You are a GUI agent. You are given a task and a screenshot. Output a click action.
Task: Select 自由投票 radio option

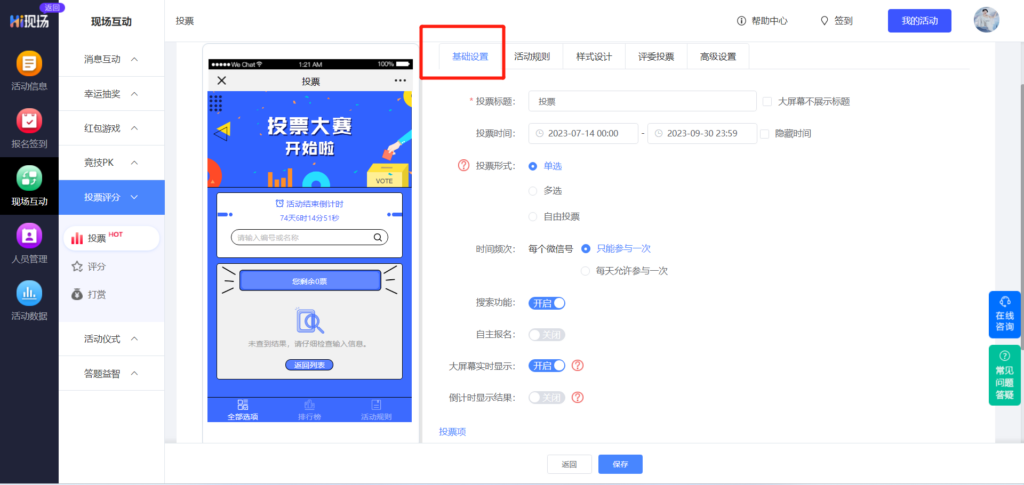533,216
